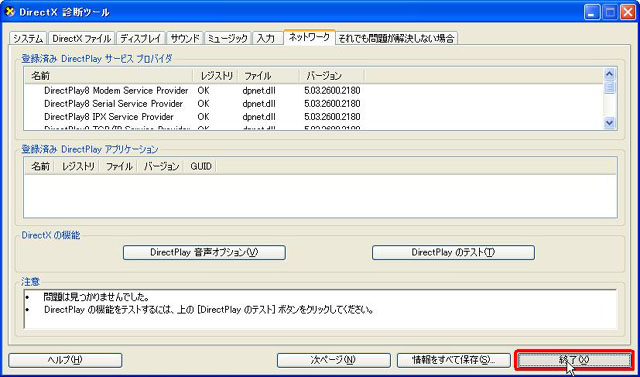Minimize the DirectX 診断ツール window
Image resolution: width=640 pixels, height=377 pixels.
[x=592, y=12]
